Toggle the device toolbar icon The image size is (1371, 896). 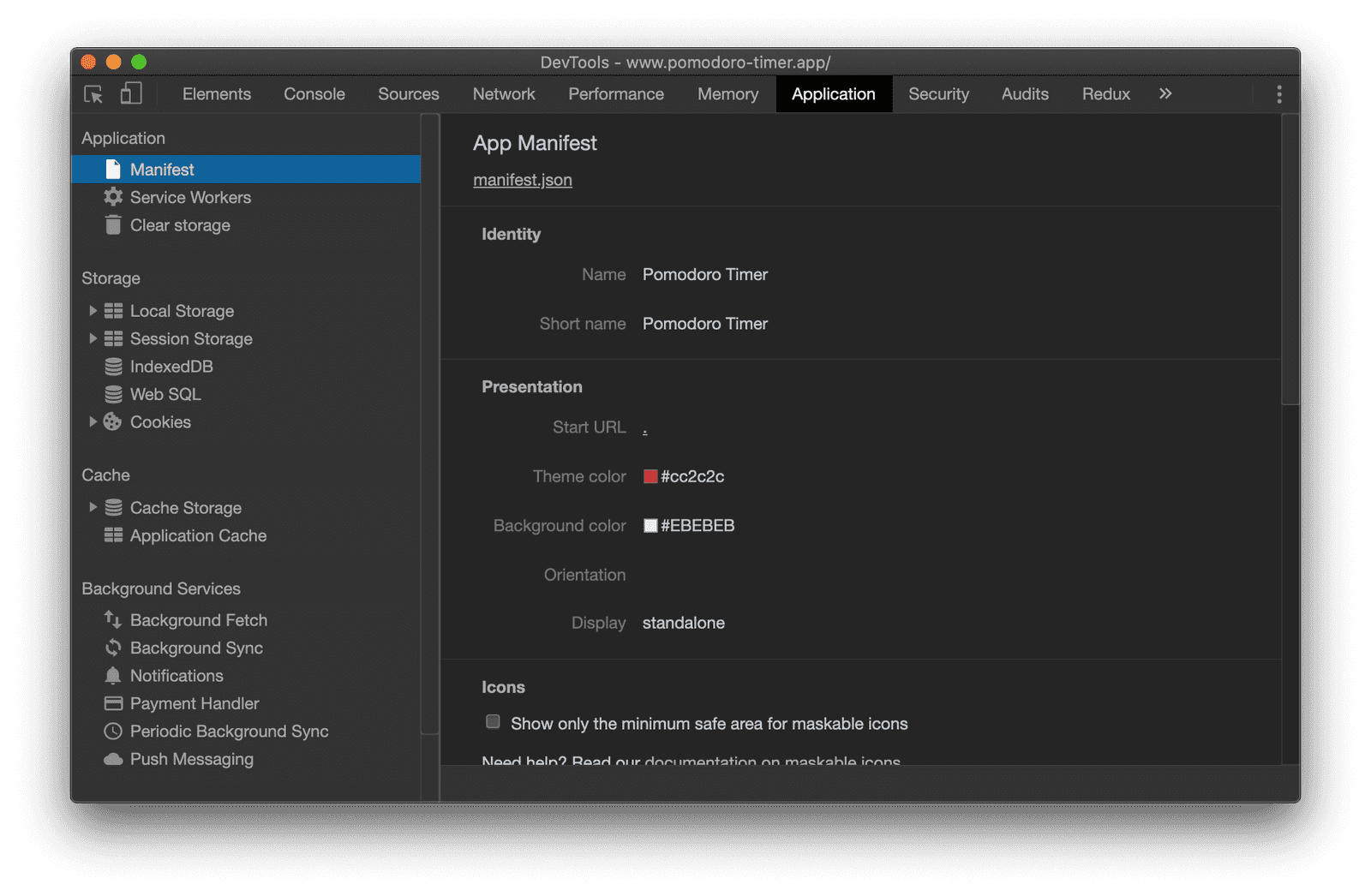pyautogui.click(x=130, y=94)
